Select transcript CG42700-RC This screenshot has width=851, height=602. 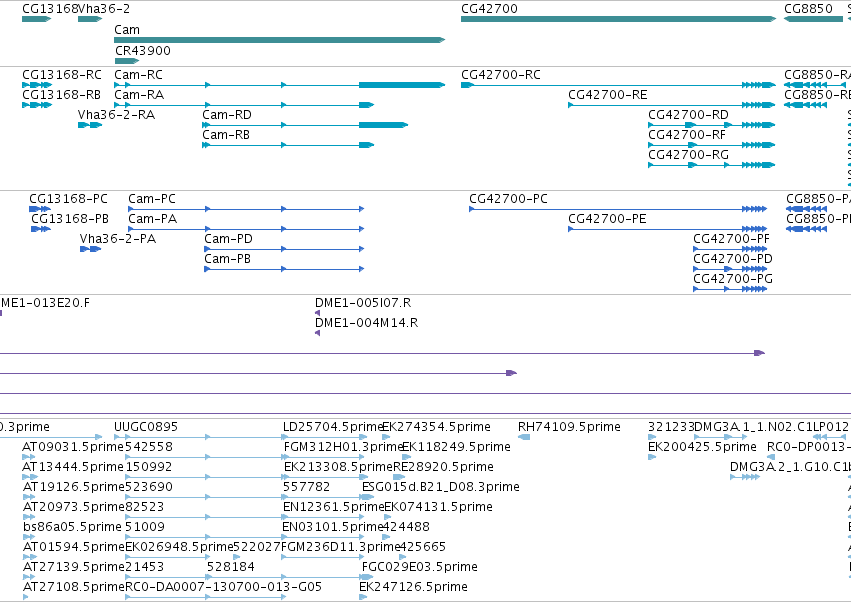click(619, 85)
